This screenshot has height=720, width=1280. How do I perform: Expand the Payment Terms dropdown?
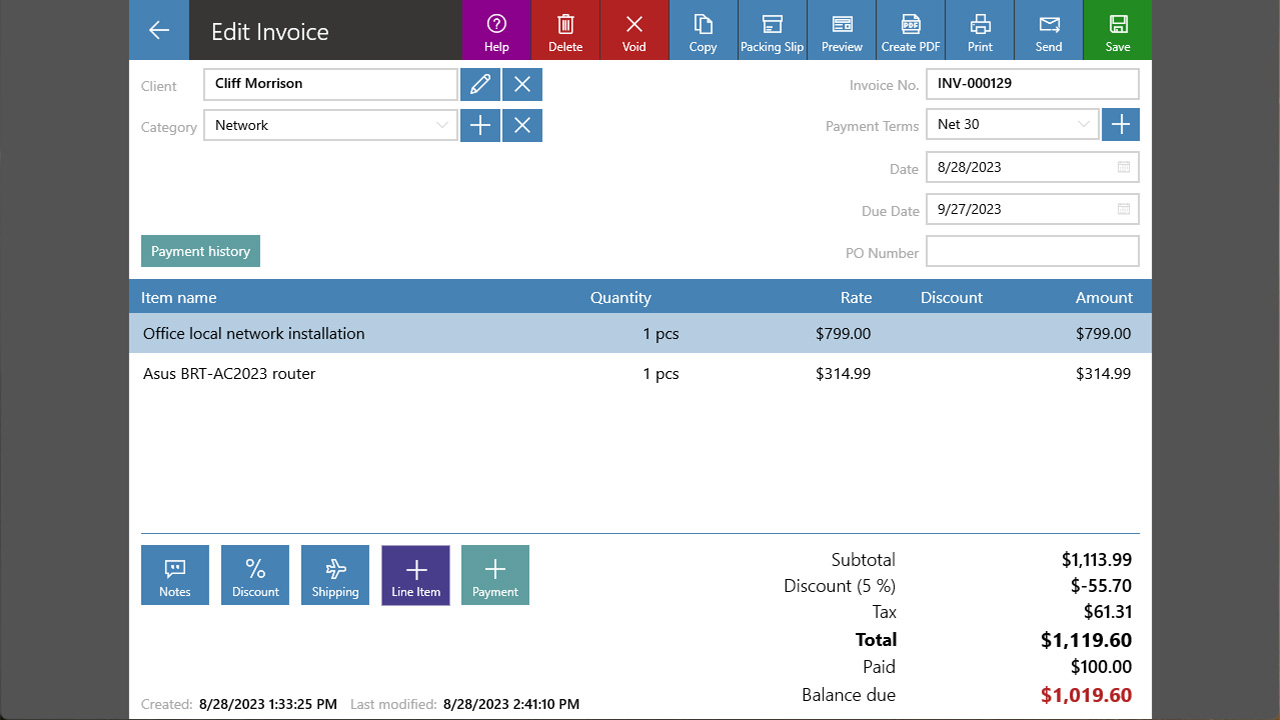tap(1083, 124)
